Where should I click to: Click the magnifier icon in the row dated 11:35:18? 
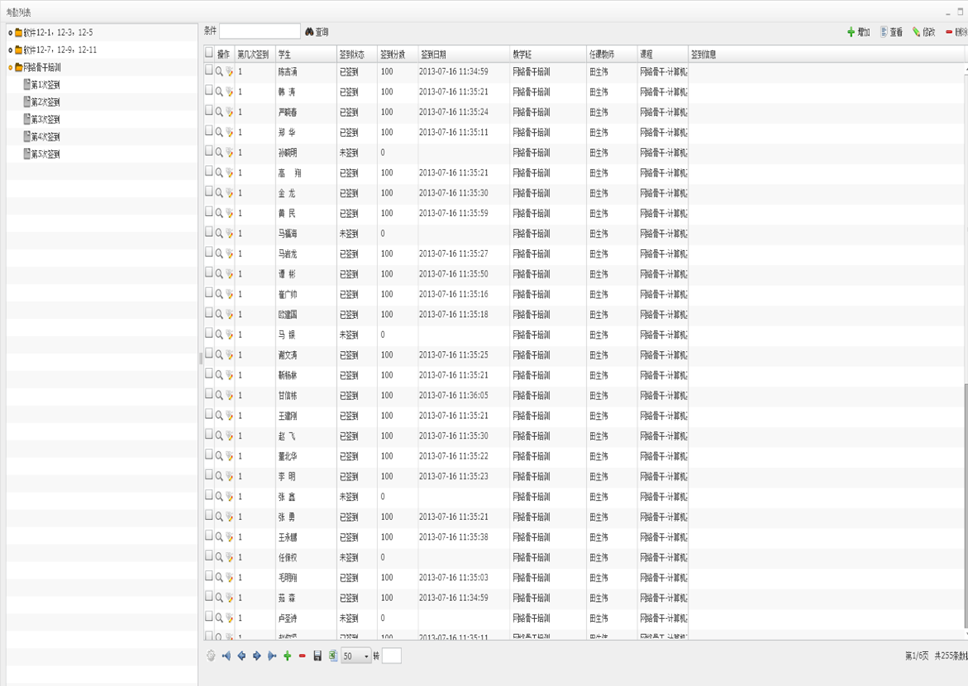219,314
